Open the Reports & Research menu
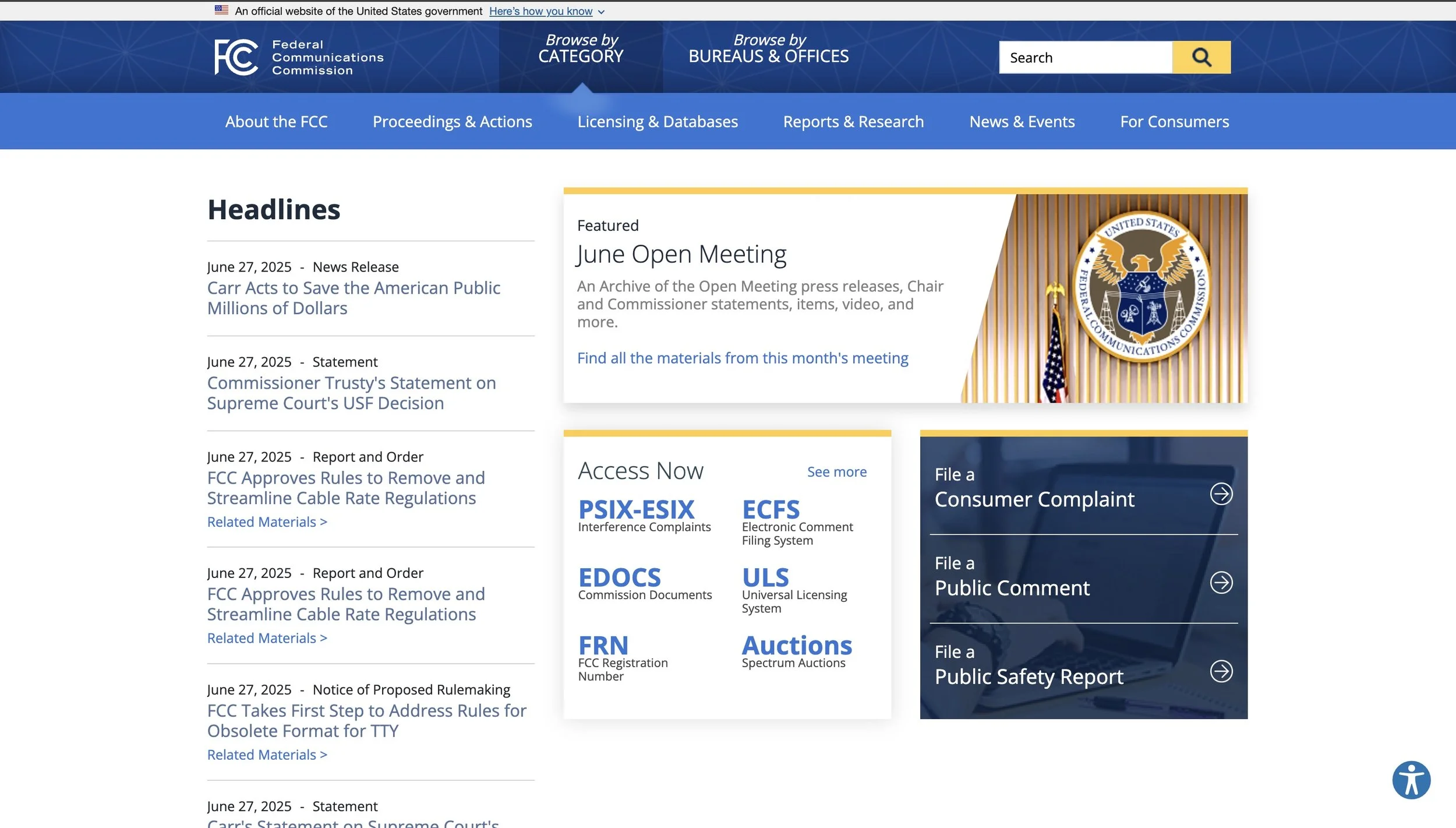The height and width of the screenshot is (828, 1456). pyautogui.click(x=853, y=121)
